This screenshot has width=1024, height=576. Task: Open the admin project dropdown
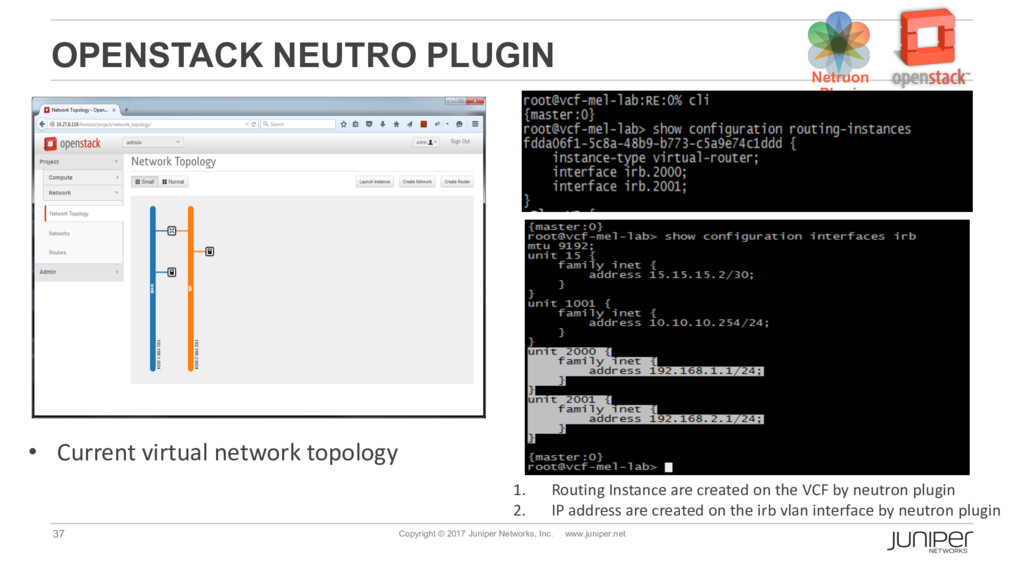[153, 142]
